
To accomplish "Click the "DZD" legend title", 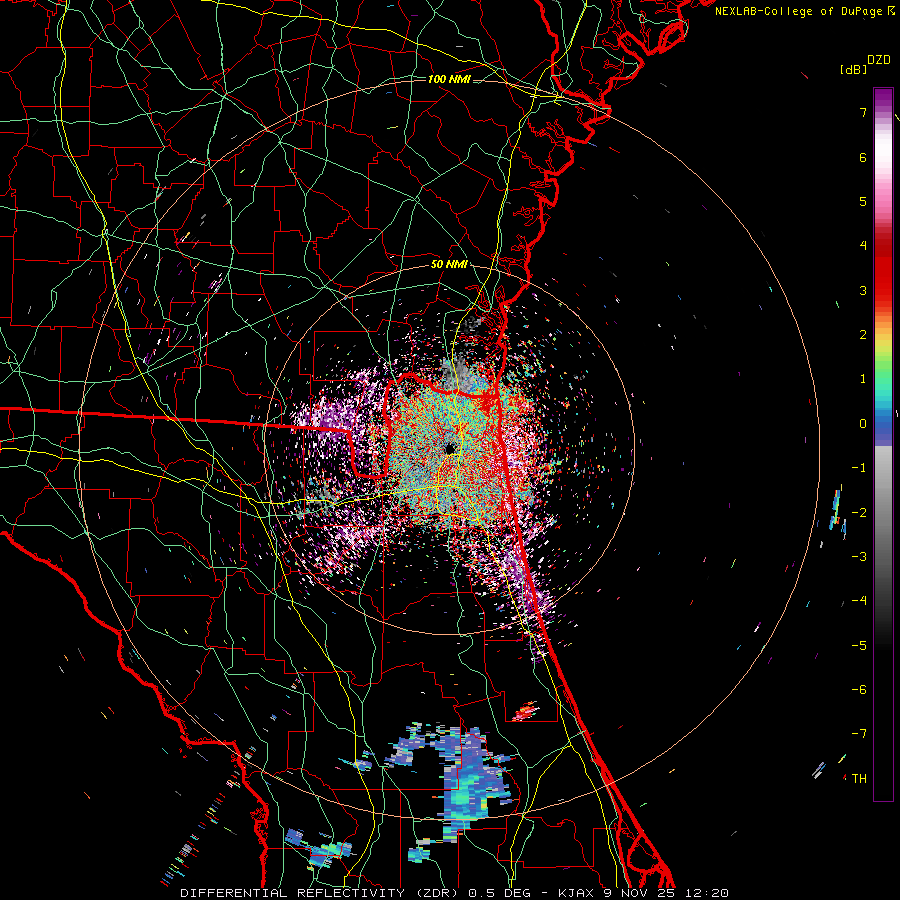I will (879, 60).
